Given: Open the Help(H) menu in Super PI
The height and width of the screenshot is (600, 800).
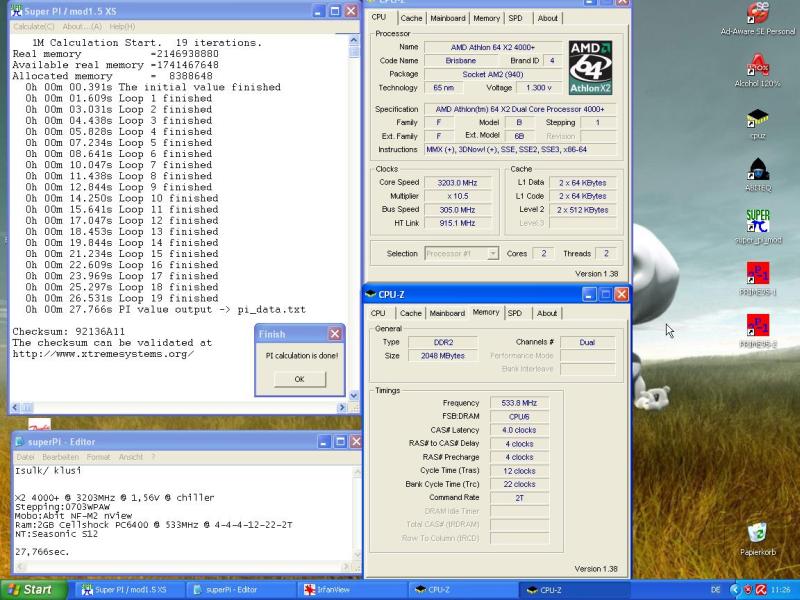Looking at the screenshot, I should 122,27.
